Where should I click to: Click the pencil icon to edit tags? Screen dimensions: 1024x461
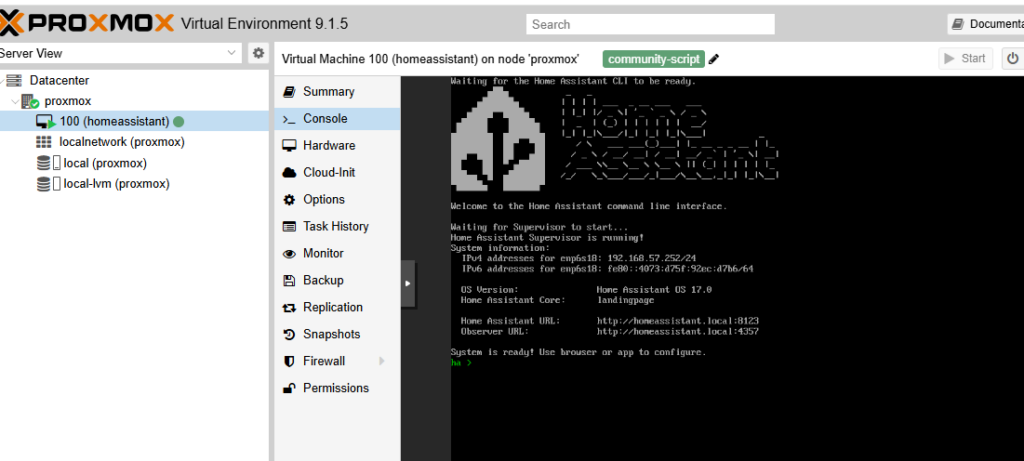click(714, 59)
